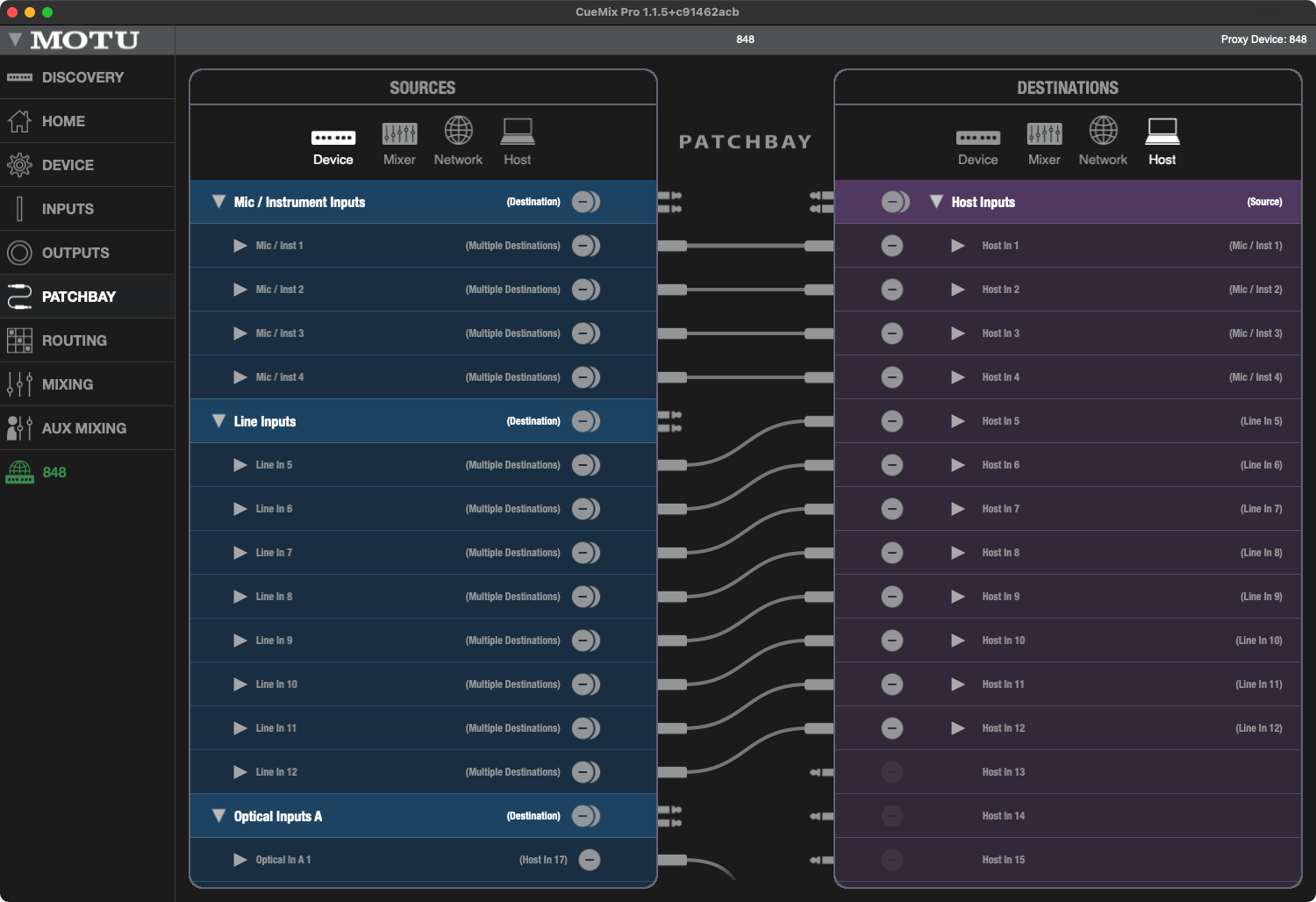This screenshot has width=1316, height=902.
Task: Click the remove button for Host In 9
Action: pyautogui.click(x=892, y=597)
